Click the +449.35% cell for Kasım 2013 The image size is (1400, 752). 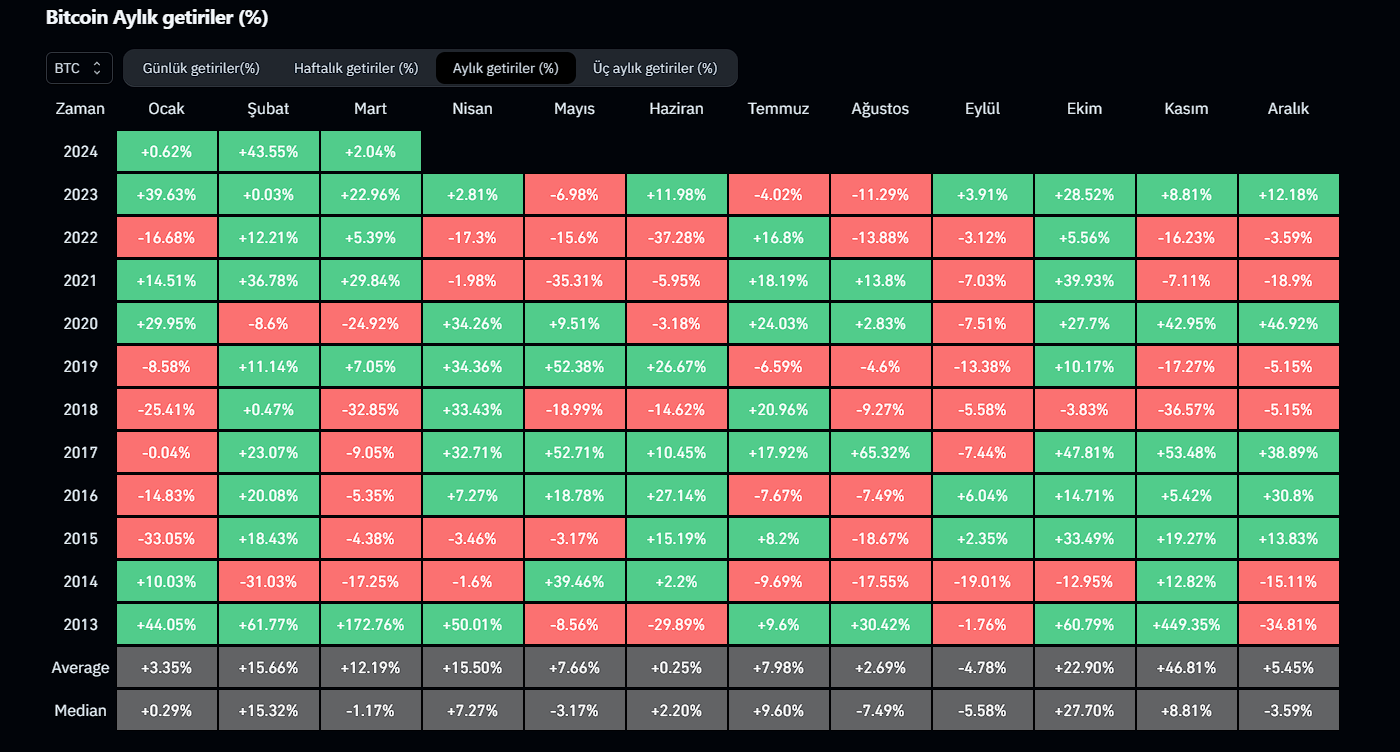tap(1186, 625)
